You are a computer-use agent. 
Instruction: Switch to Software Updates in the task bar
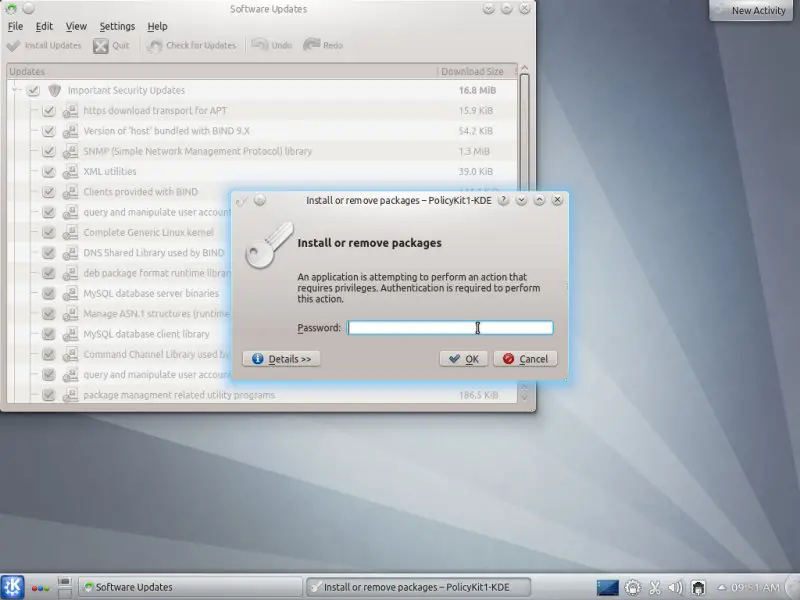point(191,587)
